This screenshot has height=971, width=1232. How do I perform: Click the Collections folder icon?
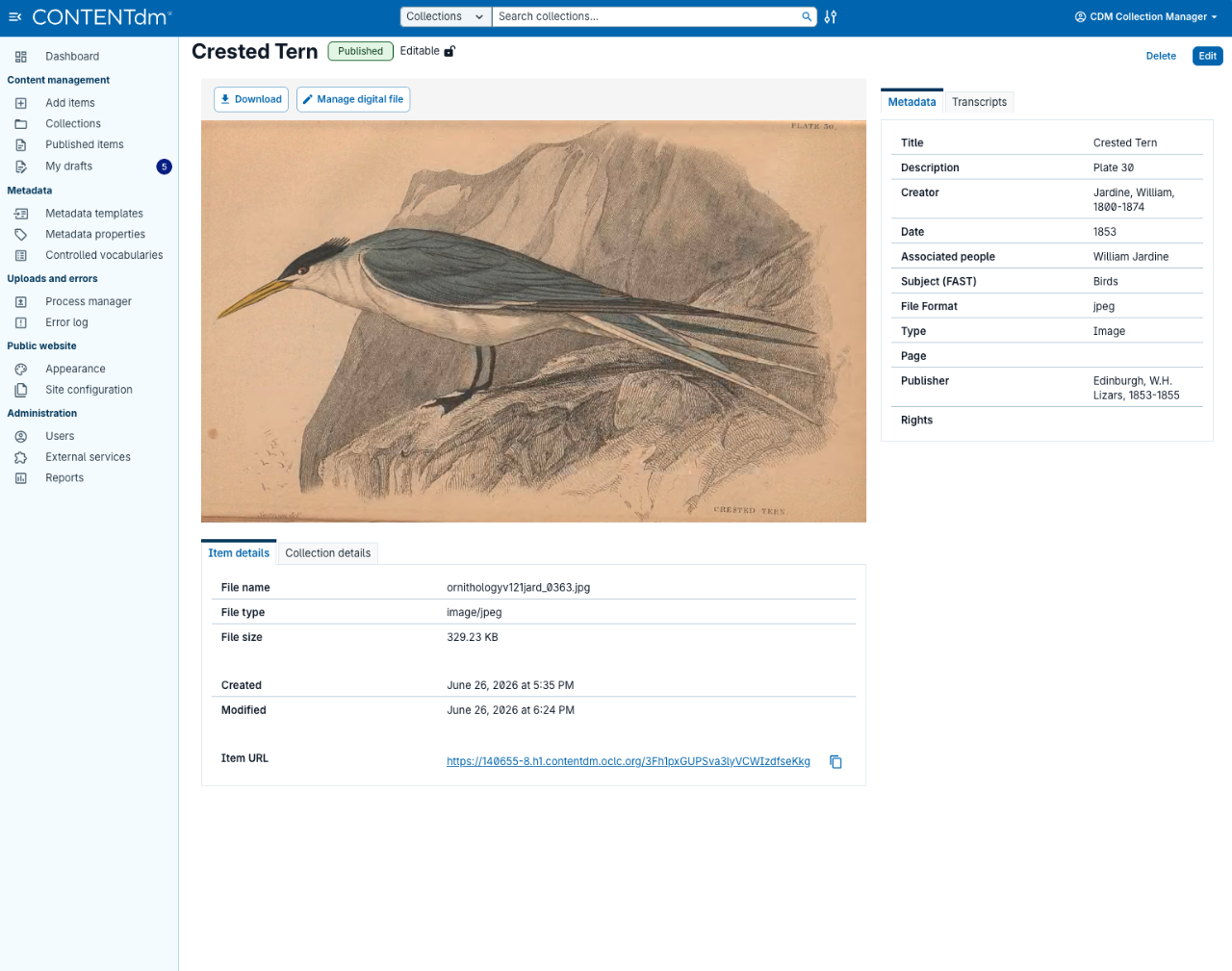[x=21, y=124]
